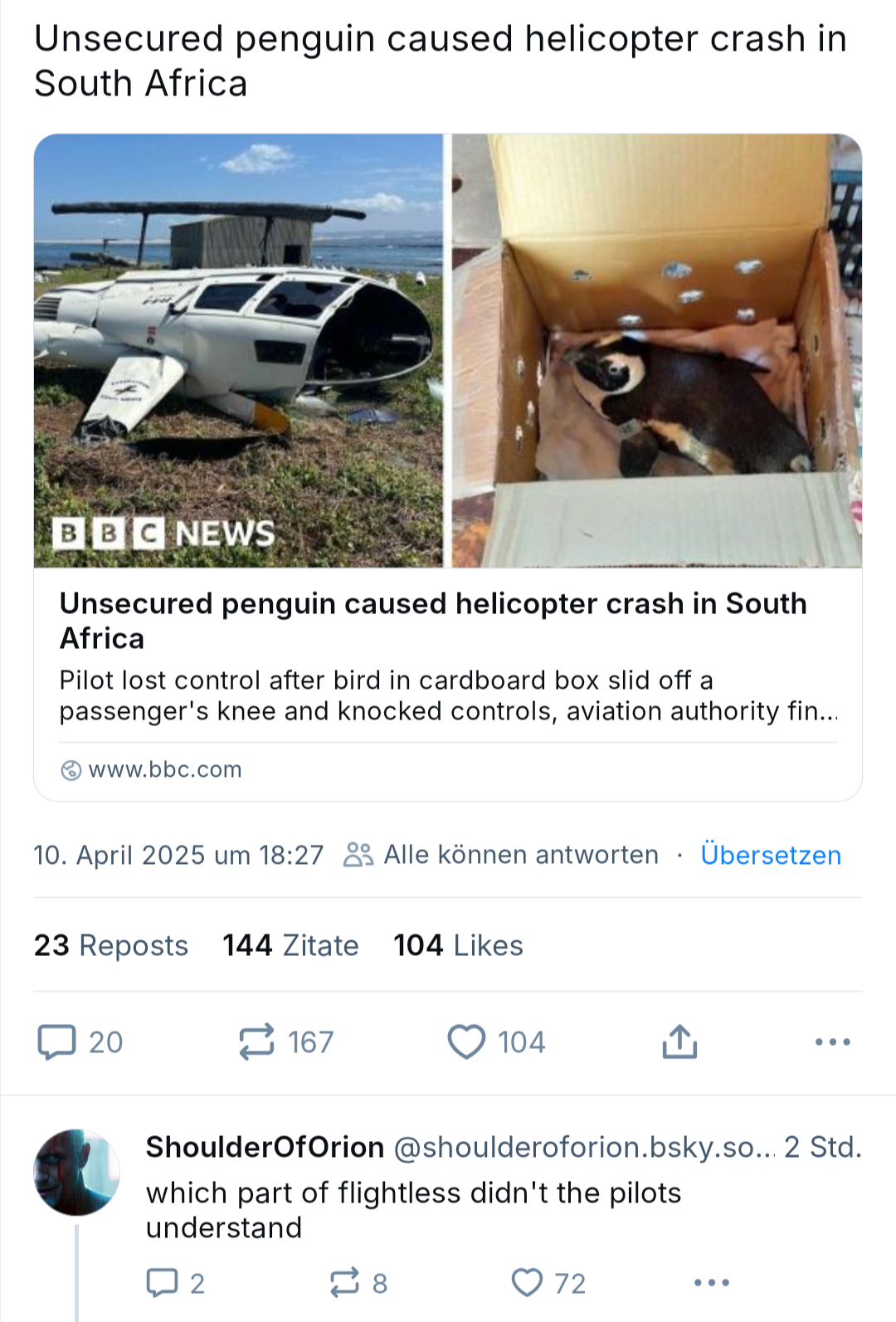View the 104 Likes list
Screen dimensions: 896x1322
pyautogui.click(x=458, y=945)
